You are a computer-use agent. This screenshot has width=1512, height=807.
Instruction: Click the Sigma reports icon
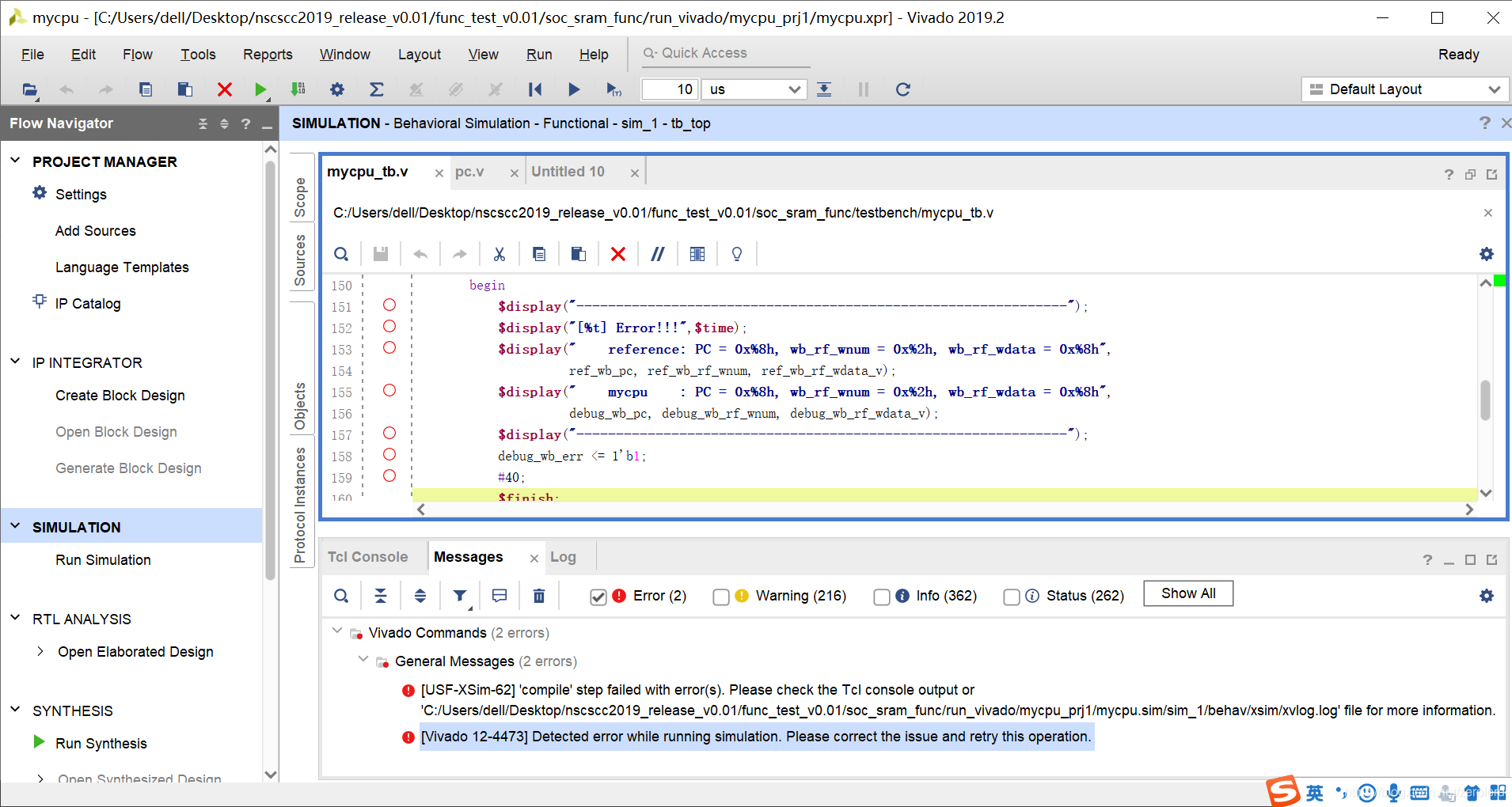pos(377,89)
